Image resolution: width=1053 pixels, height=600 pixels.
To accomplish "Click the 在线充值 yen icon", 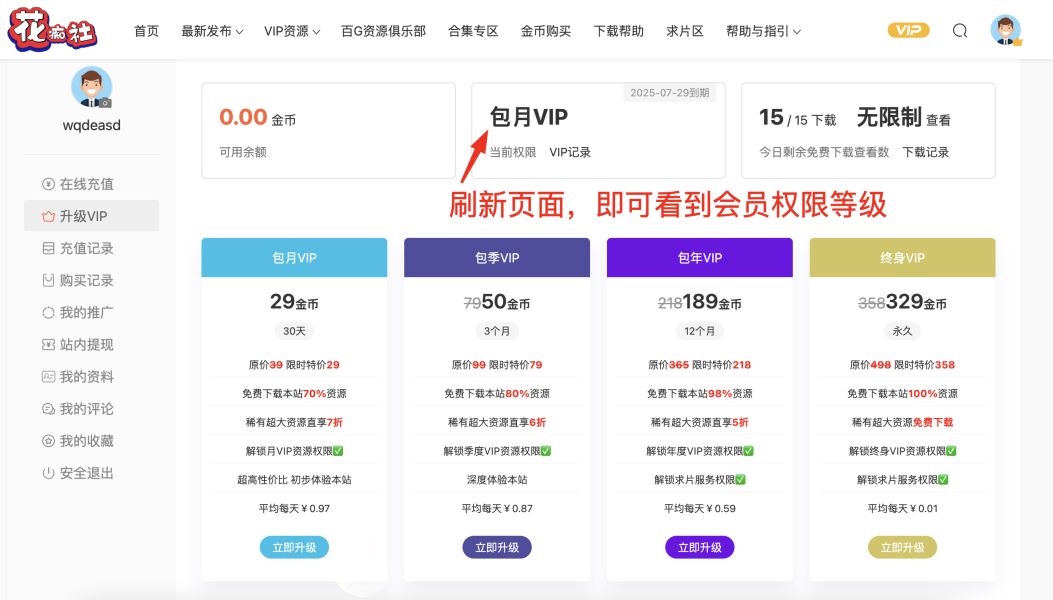I will tap(48, 184).
